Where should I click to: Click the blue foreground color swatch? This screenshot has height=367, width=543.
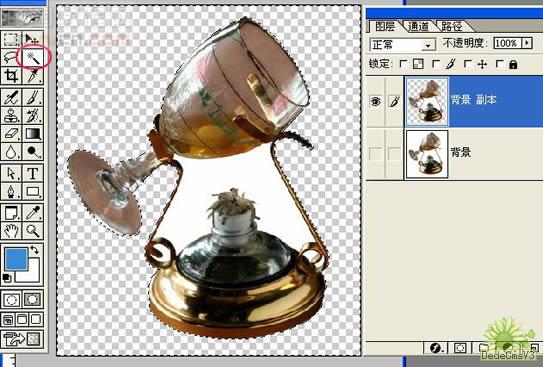click(x=16, y=259)
